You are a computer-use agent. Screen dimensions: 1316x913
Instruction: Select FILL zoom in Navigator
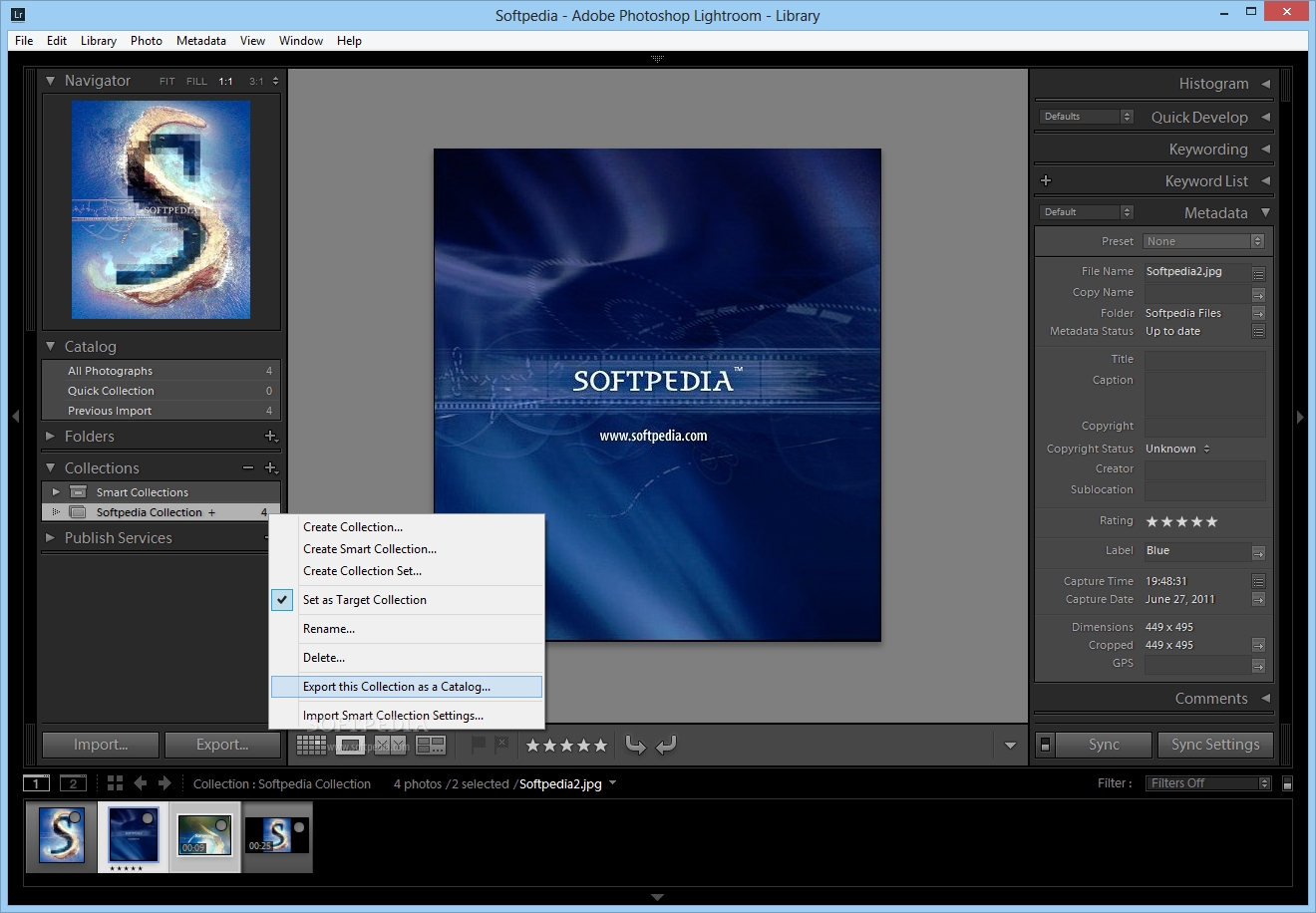196,82
